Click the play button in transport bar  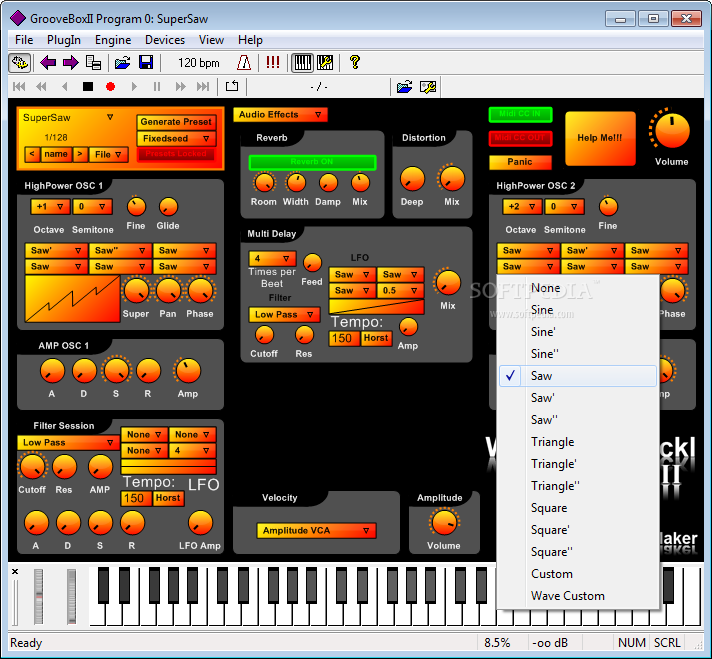134,86
